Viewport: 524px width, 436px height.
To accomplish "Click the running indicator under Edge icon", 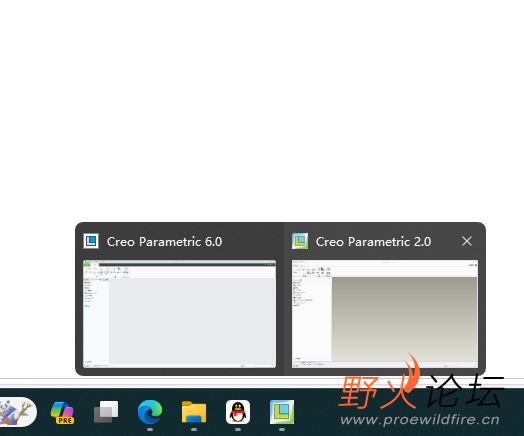I will point(150,429).
